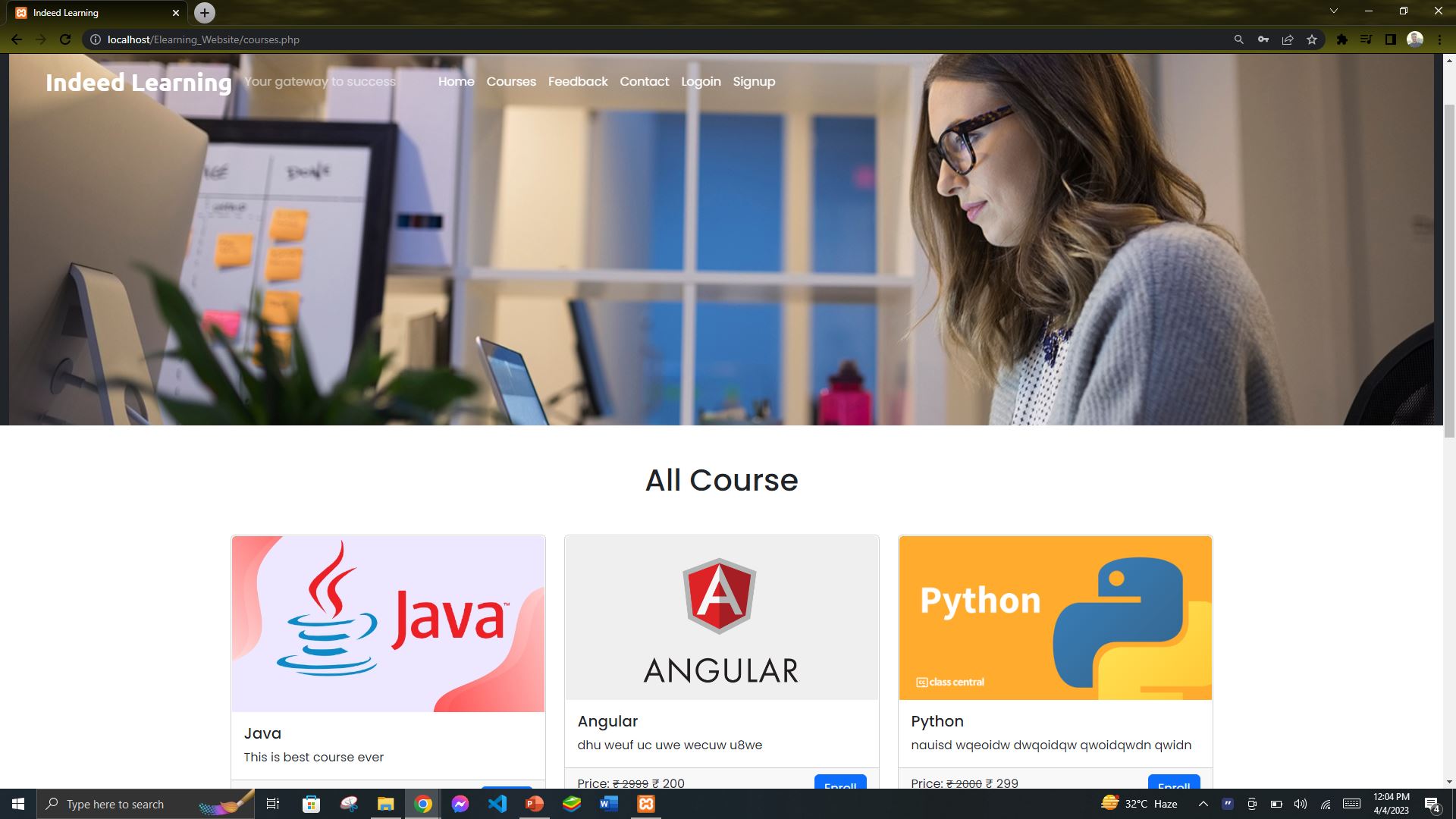Toggle the volume control in system tray
Viewport: 1456px width, 819px height.
(x=1300, y=804)
